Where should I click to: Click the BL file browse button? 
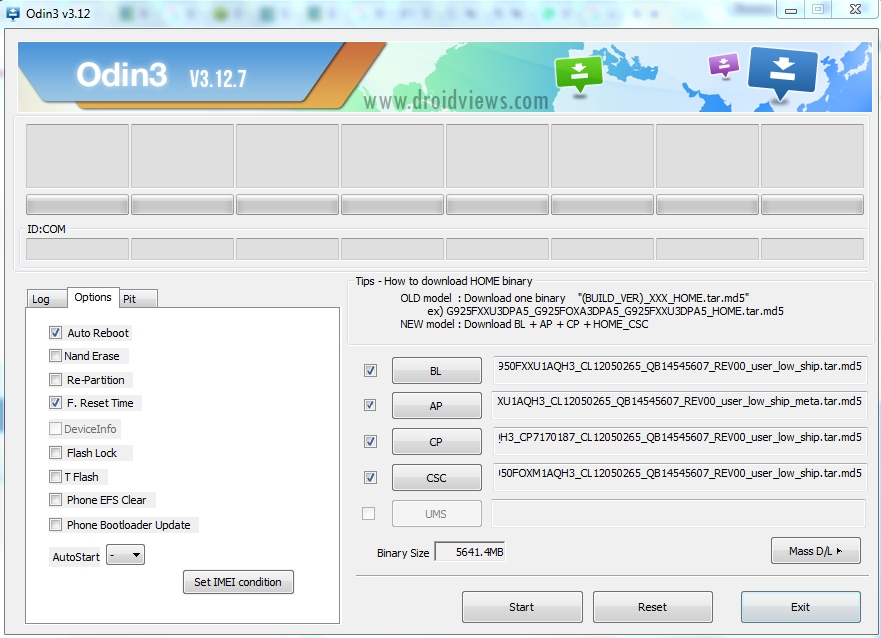[x=437, y=371]
